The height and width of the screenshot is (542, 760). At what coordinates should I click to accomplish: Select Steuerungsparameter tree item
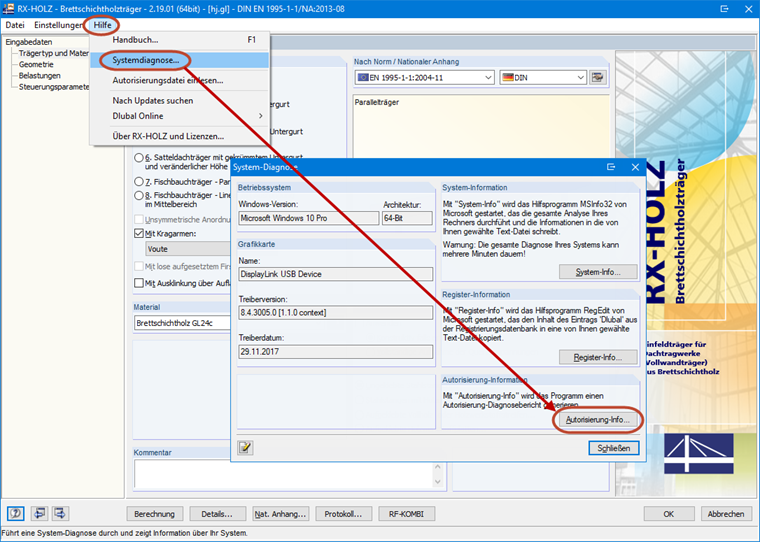click(54, 87)
